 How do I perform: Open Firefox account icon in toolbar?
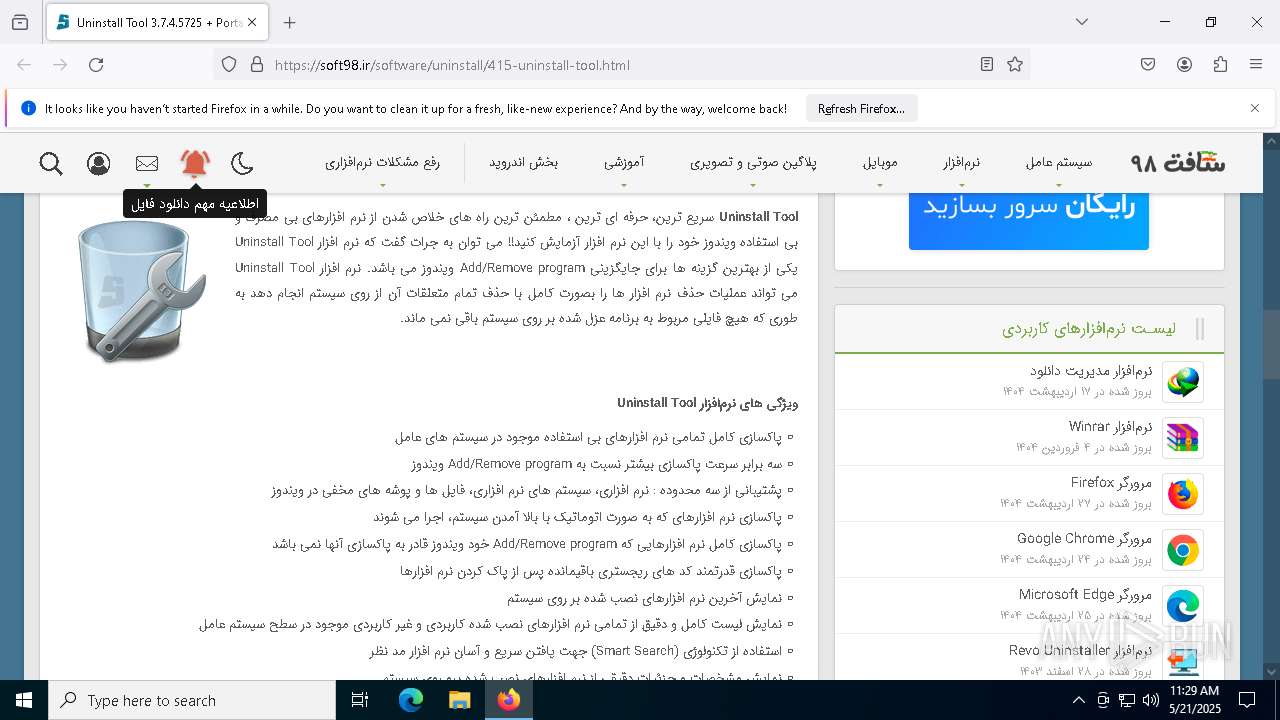pos(1184,65)
